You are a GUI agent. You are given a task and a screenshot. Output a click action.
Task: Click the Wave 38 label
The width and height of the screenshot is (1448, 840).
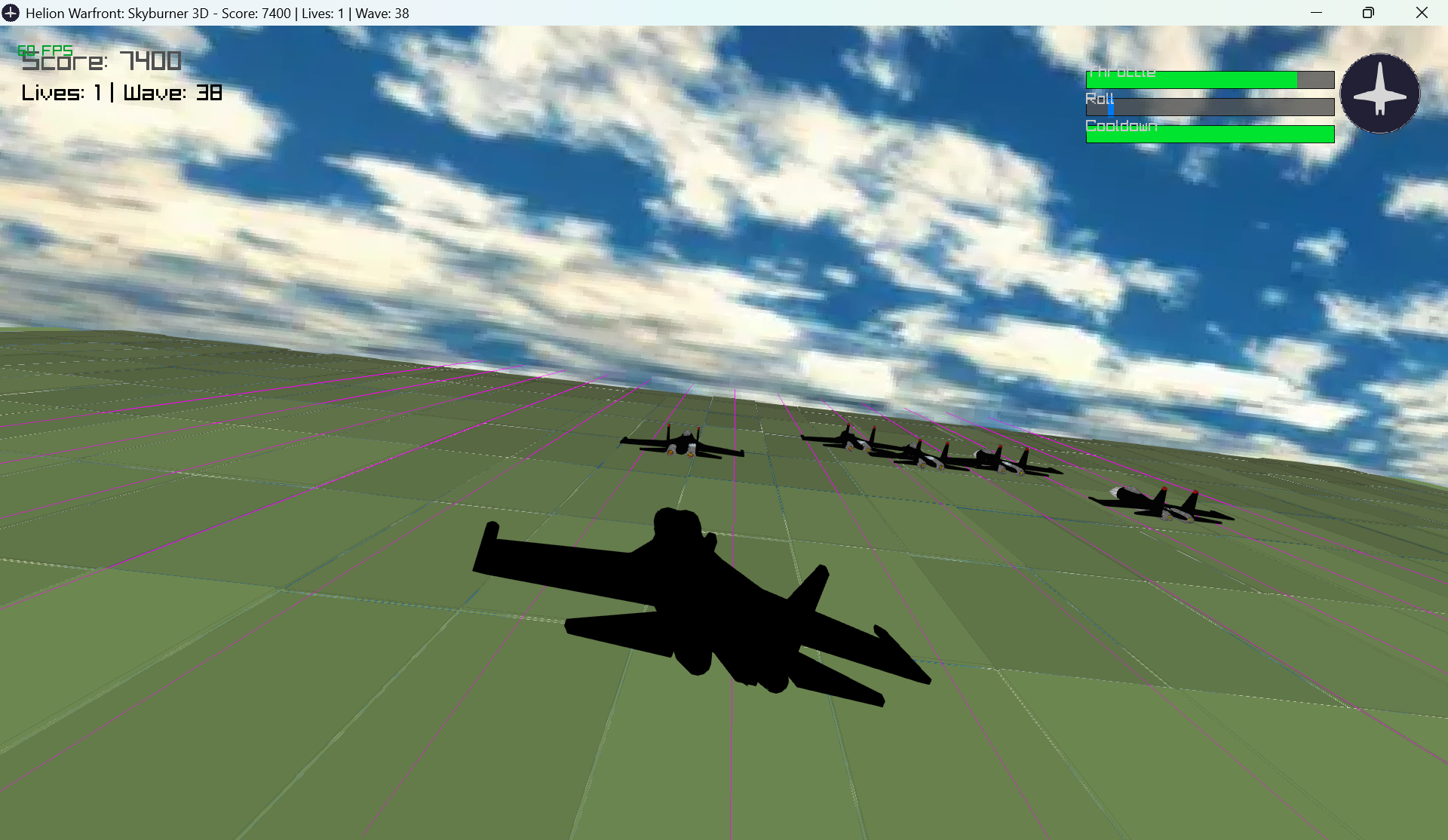pyautogui.click(x=173, y=93)
